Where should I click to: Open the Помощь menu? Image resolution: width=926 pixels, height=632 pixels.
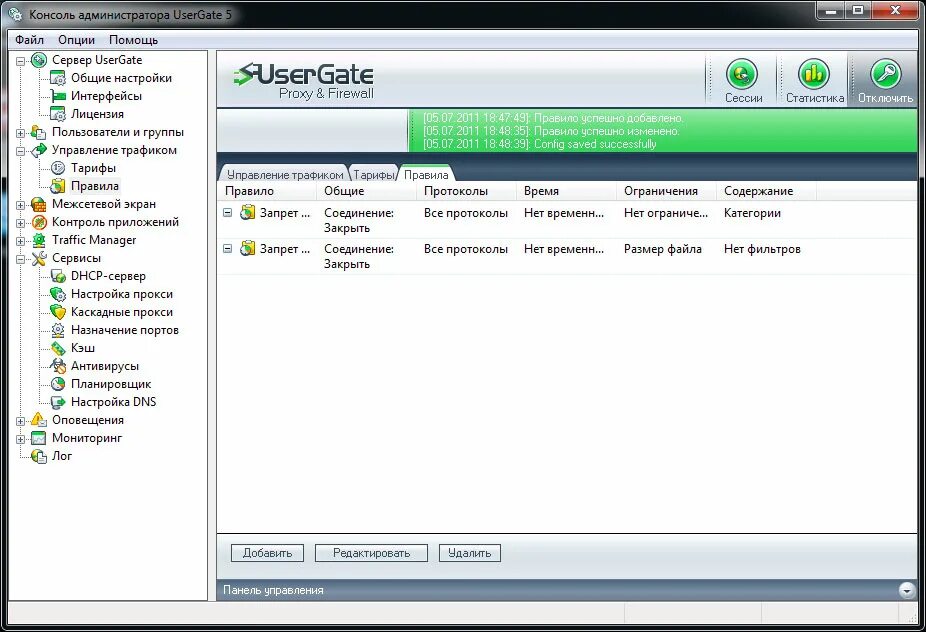tap(133, 40)
